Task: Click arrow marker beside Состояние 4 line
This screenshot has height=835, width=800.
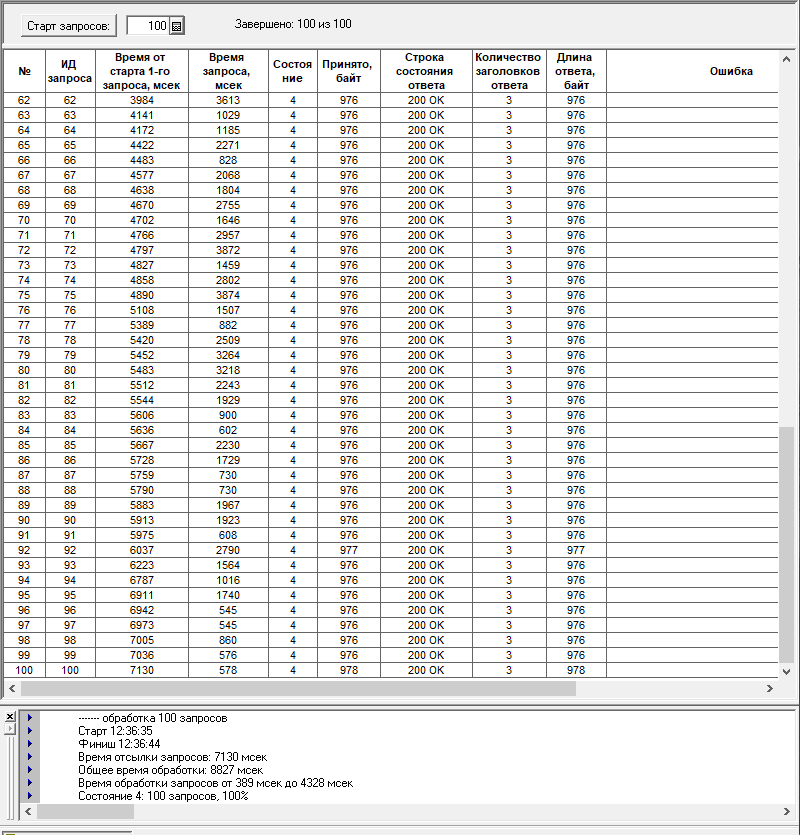Action: [30, 796]
